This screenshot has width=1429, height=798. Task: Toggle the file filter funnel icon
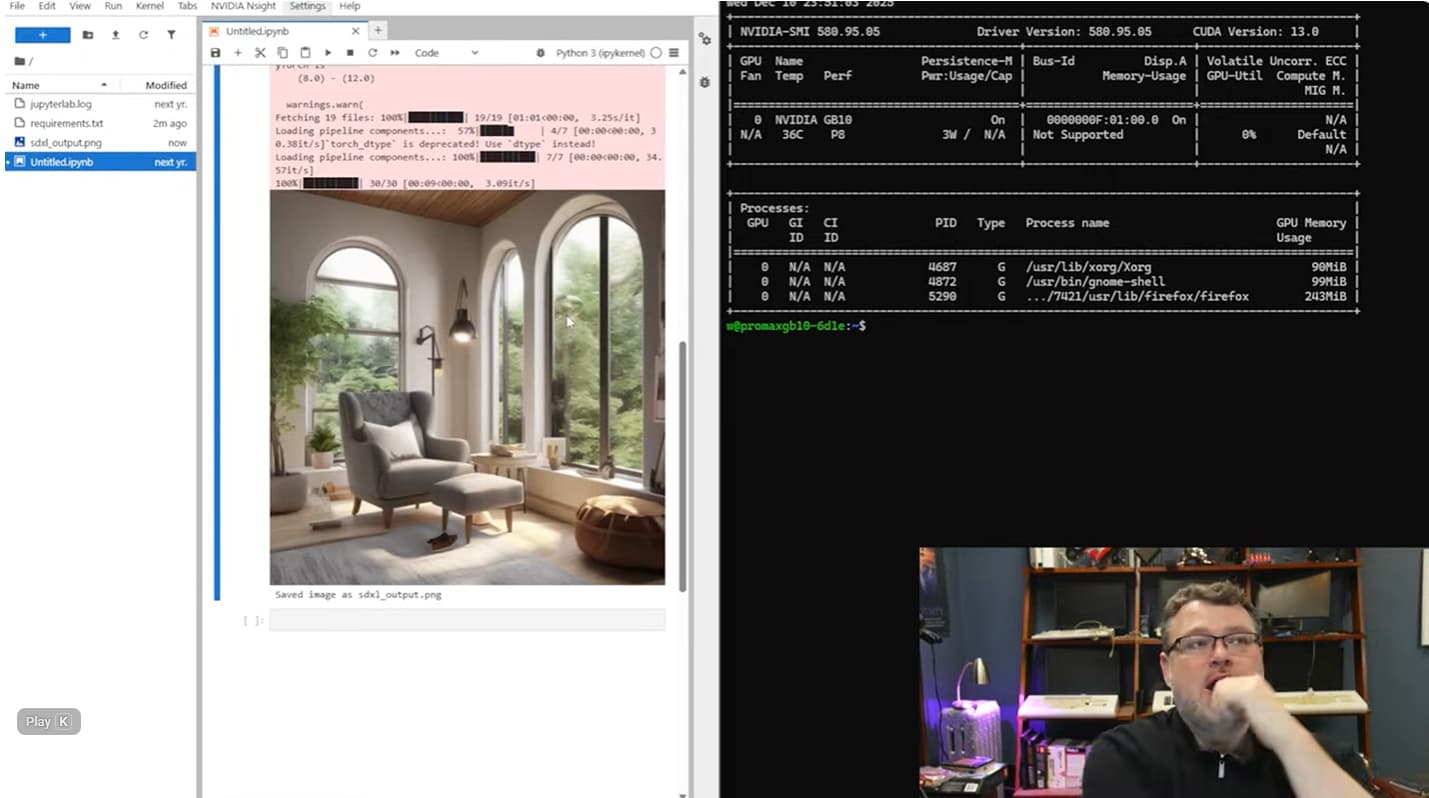click(x=171, y=35)
